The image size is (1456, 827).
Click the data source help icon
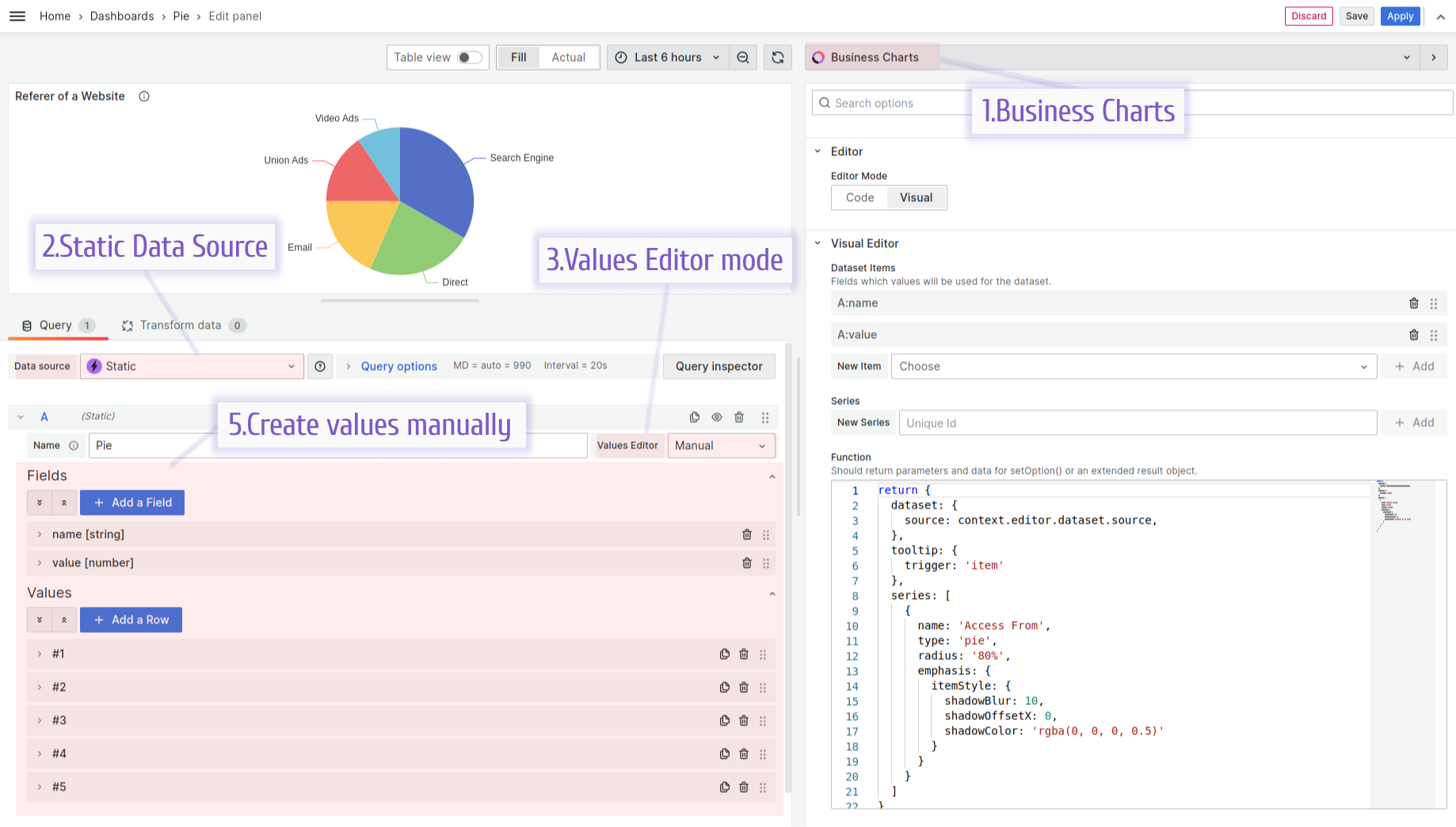pyautogui.click(x=320, y=366)
